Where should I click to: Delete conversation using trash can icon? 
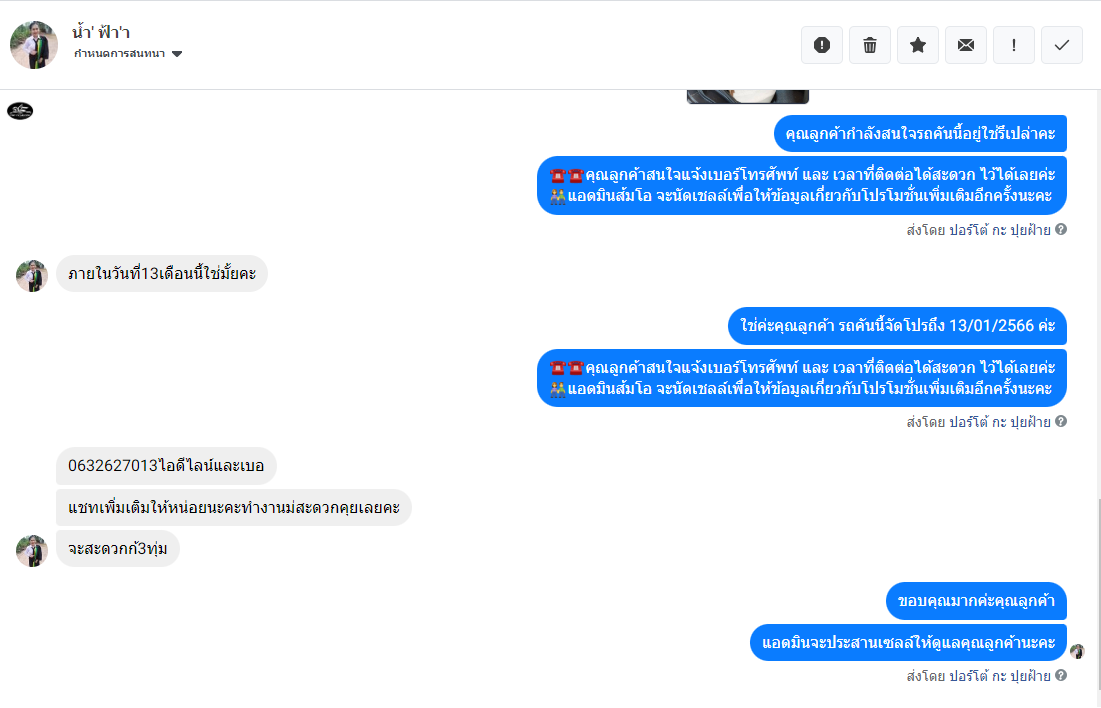click(x=869, y=45)
